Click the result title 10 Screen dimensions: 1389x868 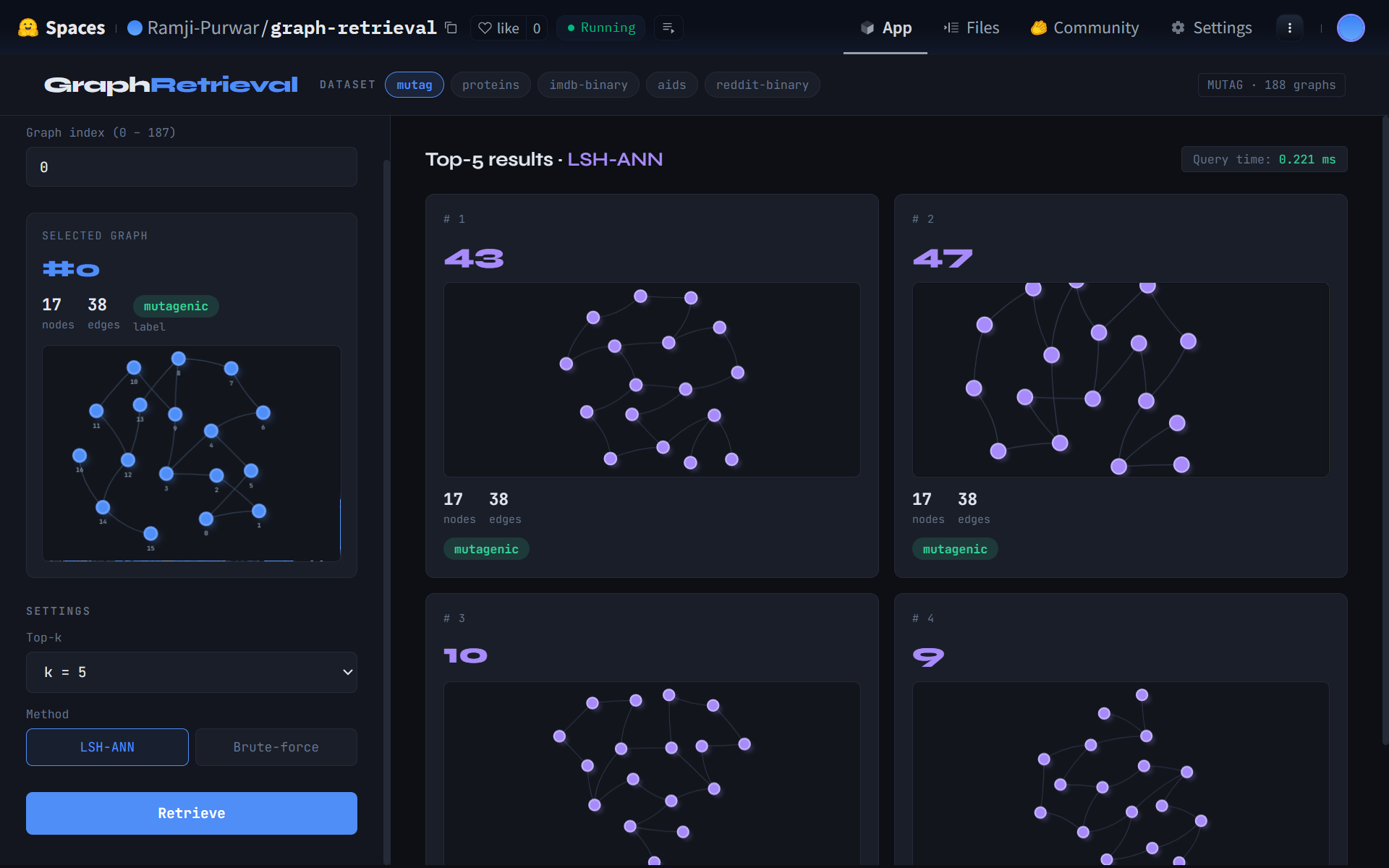(x=465, y=655)
